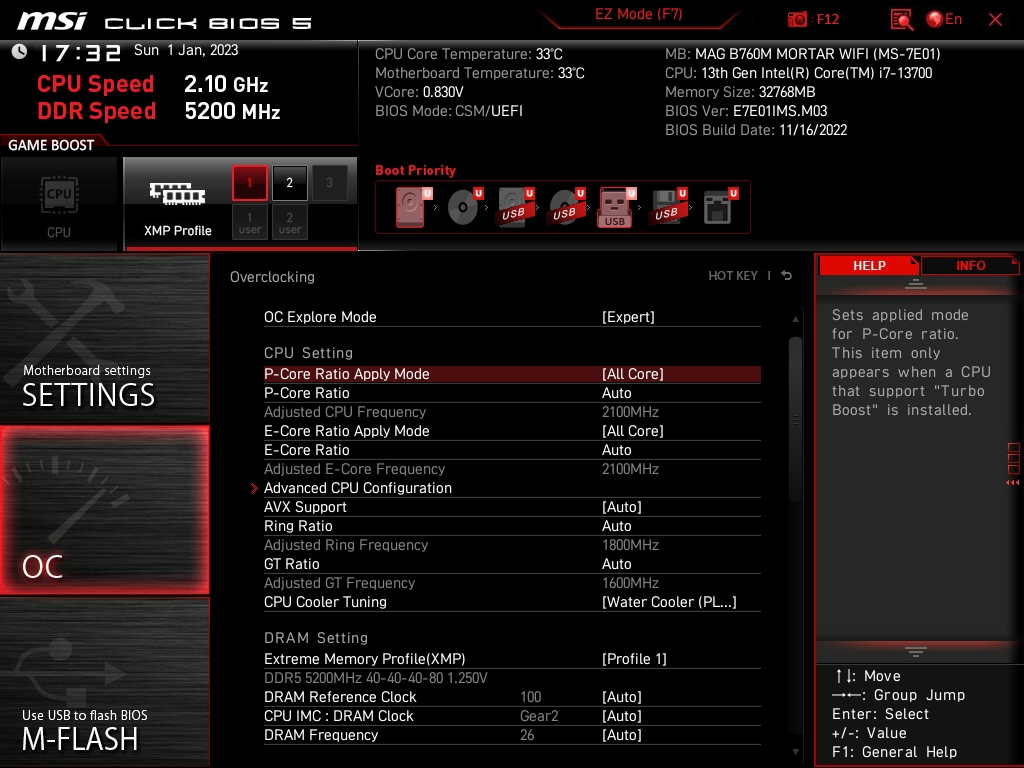1024x768 pixels.
Task: Click the clock icon beside the time
Action: (x=20, y=52)
